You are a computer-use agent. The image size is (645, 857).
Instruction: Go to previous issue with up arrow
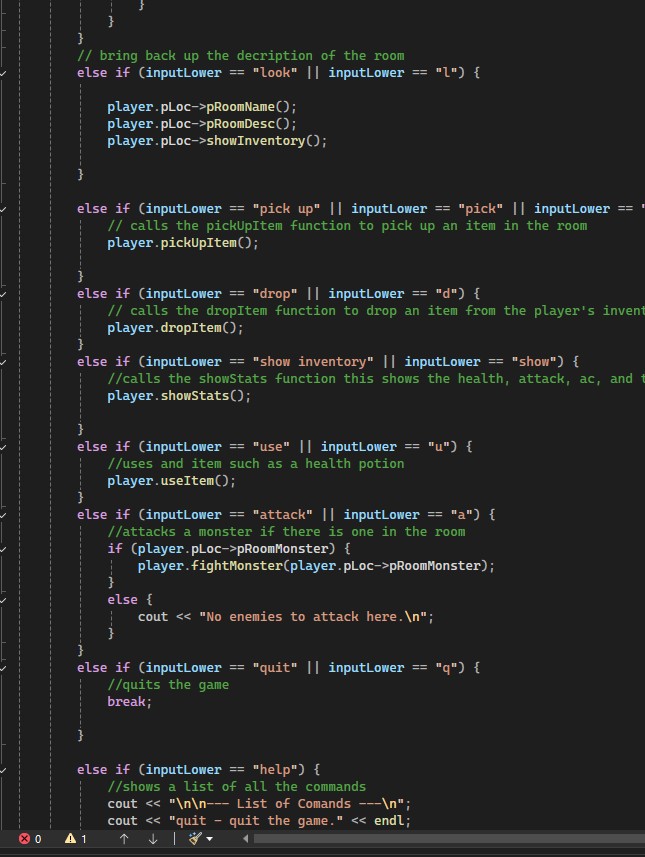124,838
